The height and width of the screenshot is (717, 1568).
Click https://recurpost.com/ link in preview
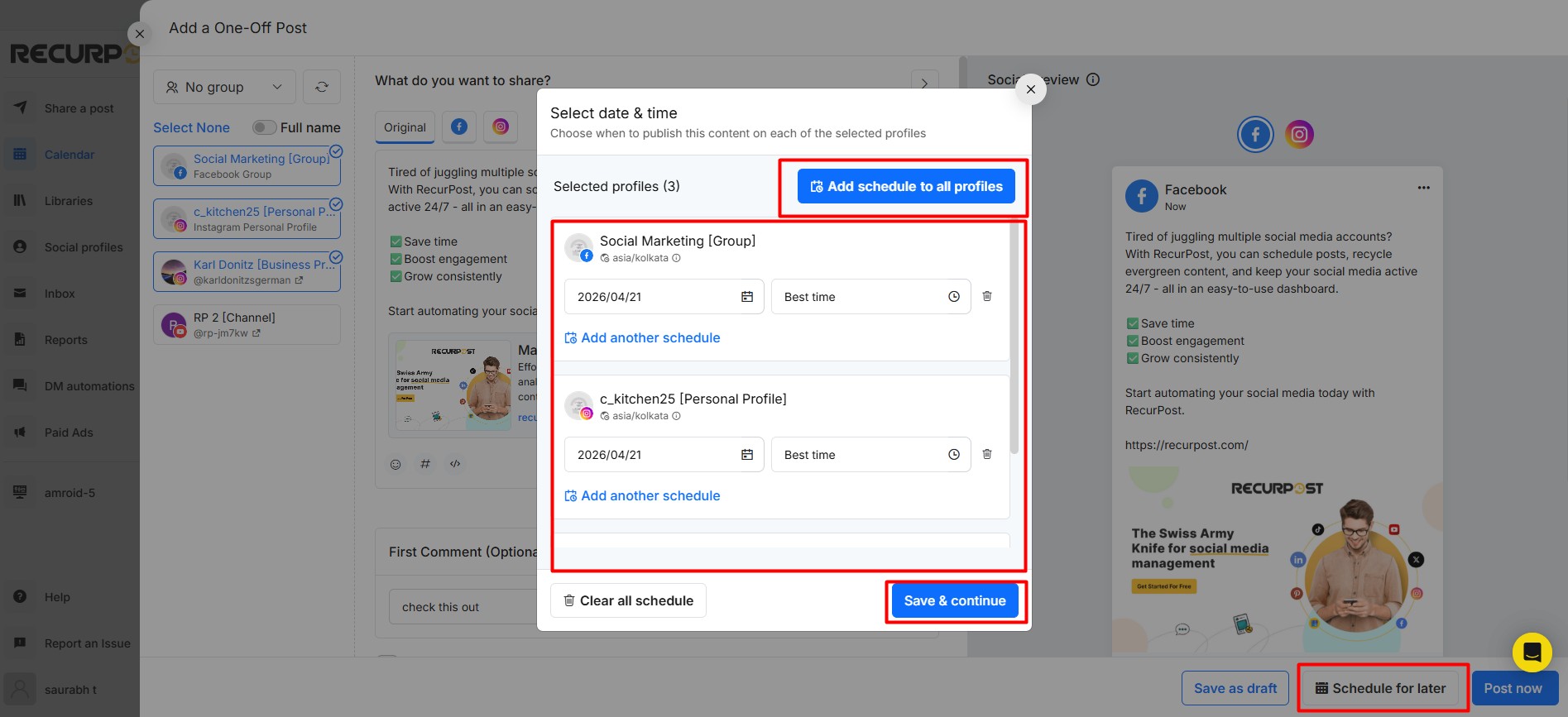click(1187, 445)
